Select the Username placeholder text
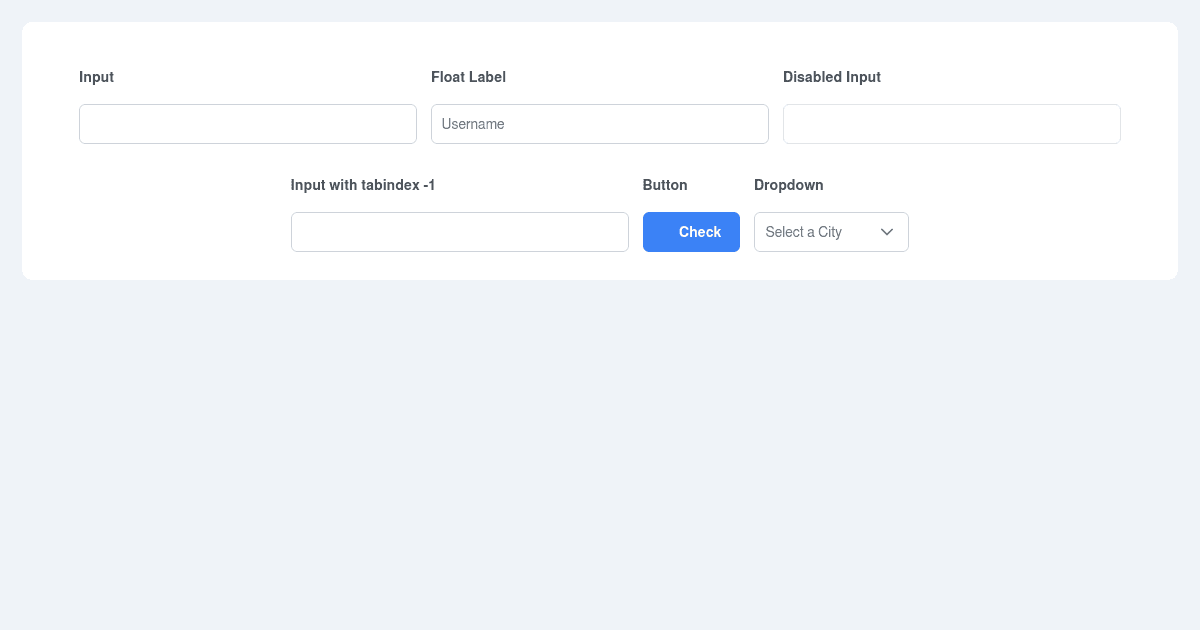Screen dimensions: 1200x630 pos(472,123)
